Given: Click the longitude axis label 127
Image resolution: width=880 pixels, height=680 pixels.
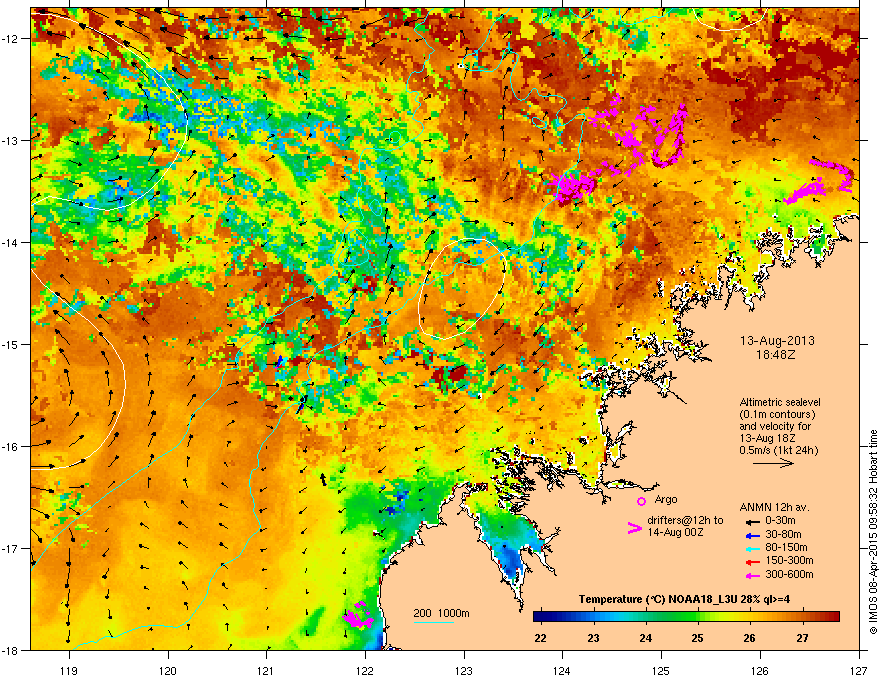Looking at the screenshot, I should [x=859, y=670].
